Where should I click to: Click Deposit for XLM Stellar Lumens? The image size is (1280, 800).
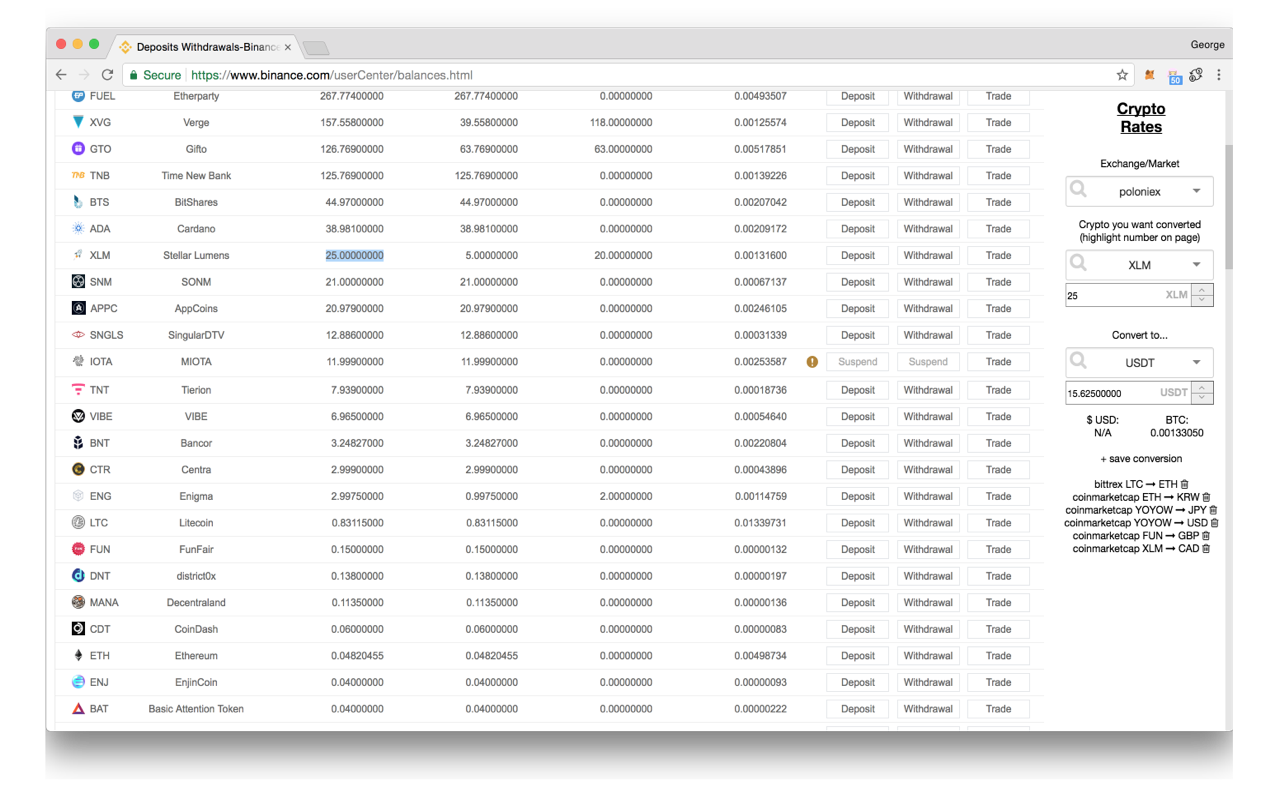tap(857, 255)
